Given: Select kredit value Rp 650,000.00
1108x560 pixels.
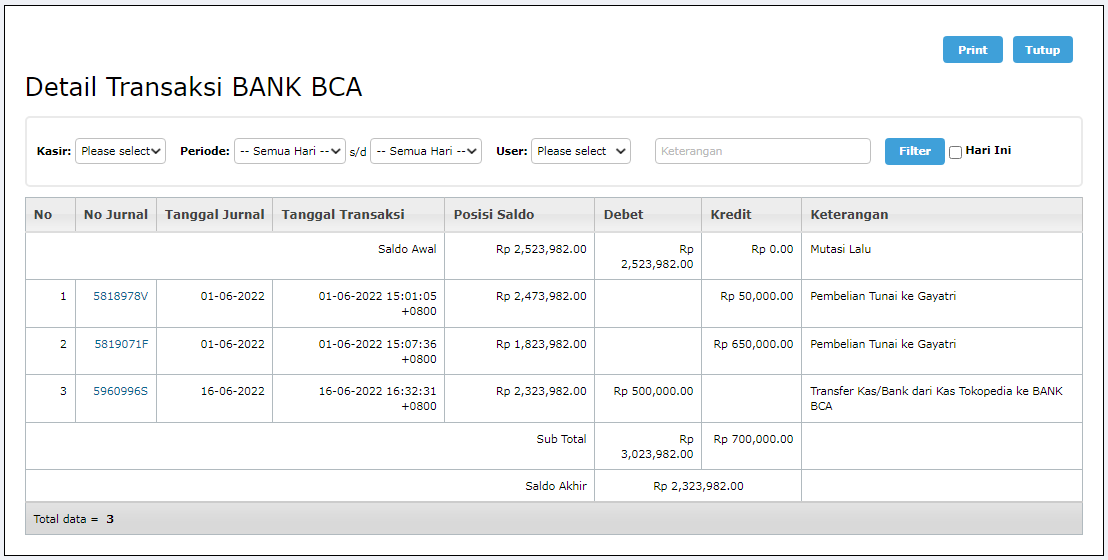Looking at the screenshot, I should pyautogui.click(x=753, y=344).
